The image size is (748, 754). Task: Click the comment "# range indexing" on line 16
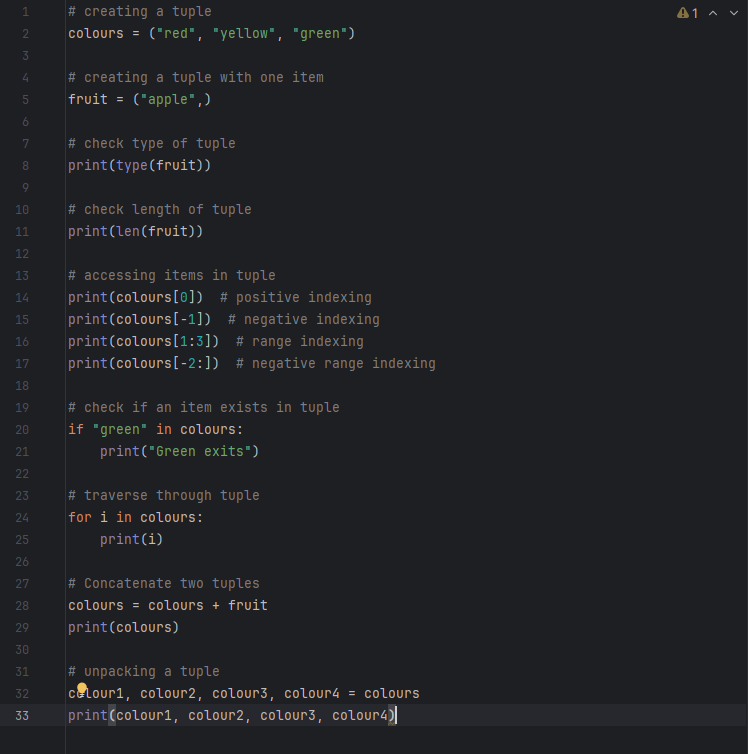click(299, 341)
